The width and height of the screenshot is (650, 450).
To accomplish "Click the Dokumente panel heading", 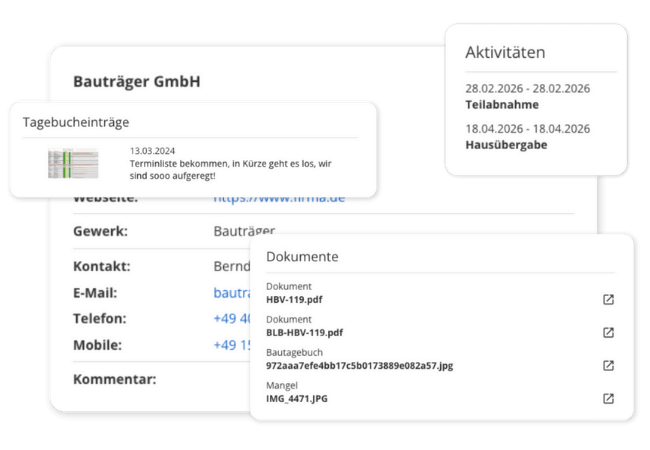I will (x=302, y=257).
